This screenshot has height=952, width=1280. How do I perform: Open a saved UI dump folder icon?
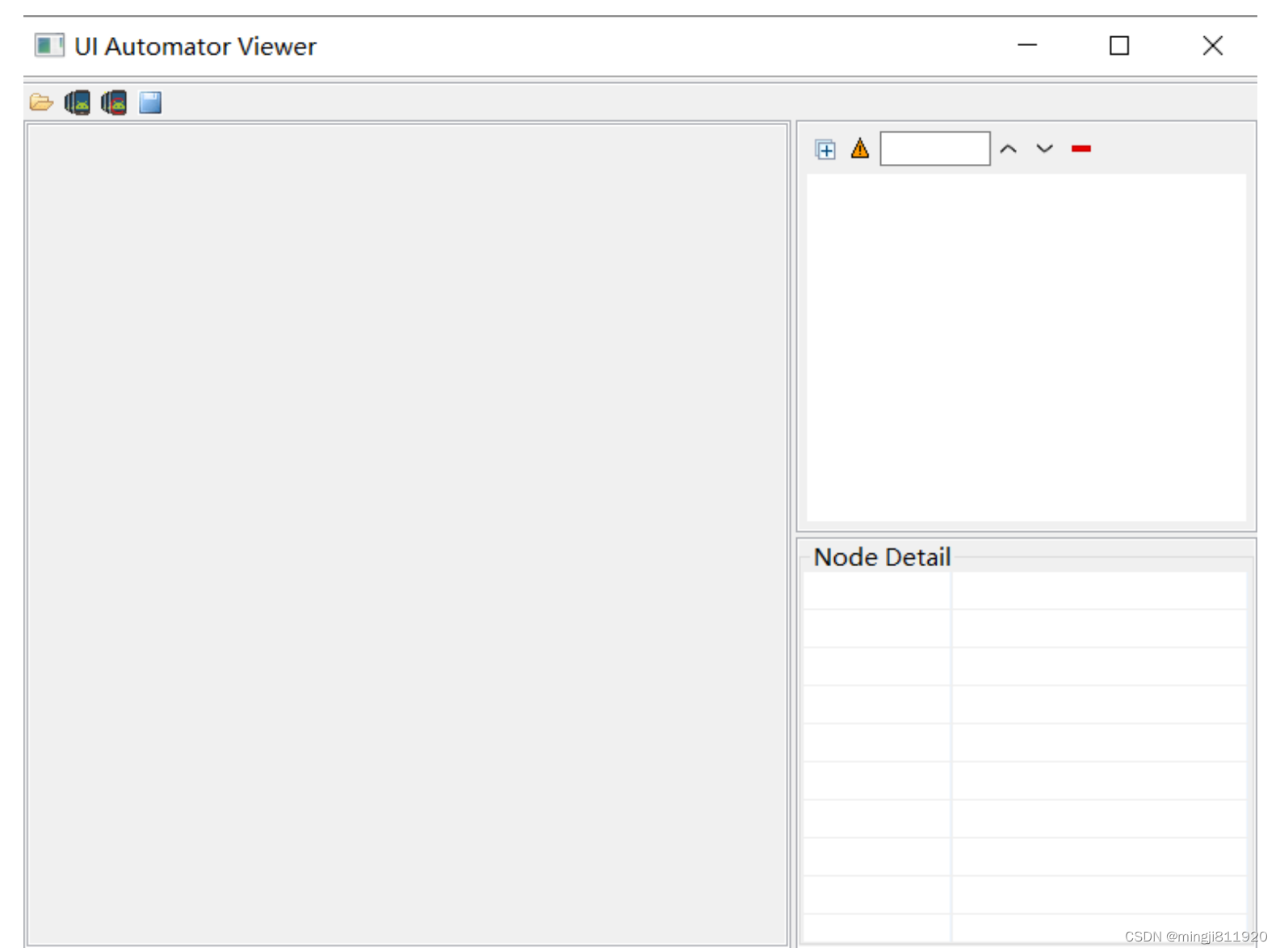41,103
